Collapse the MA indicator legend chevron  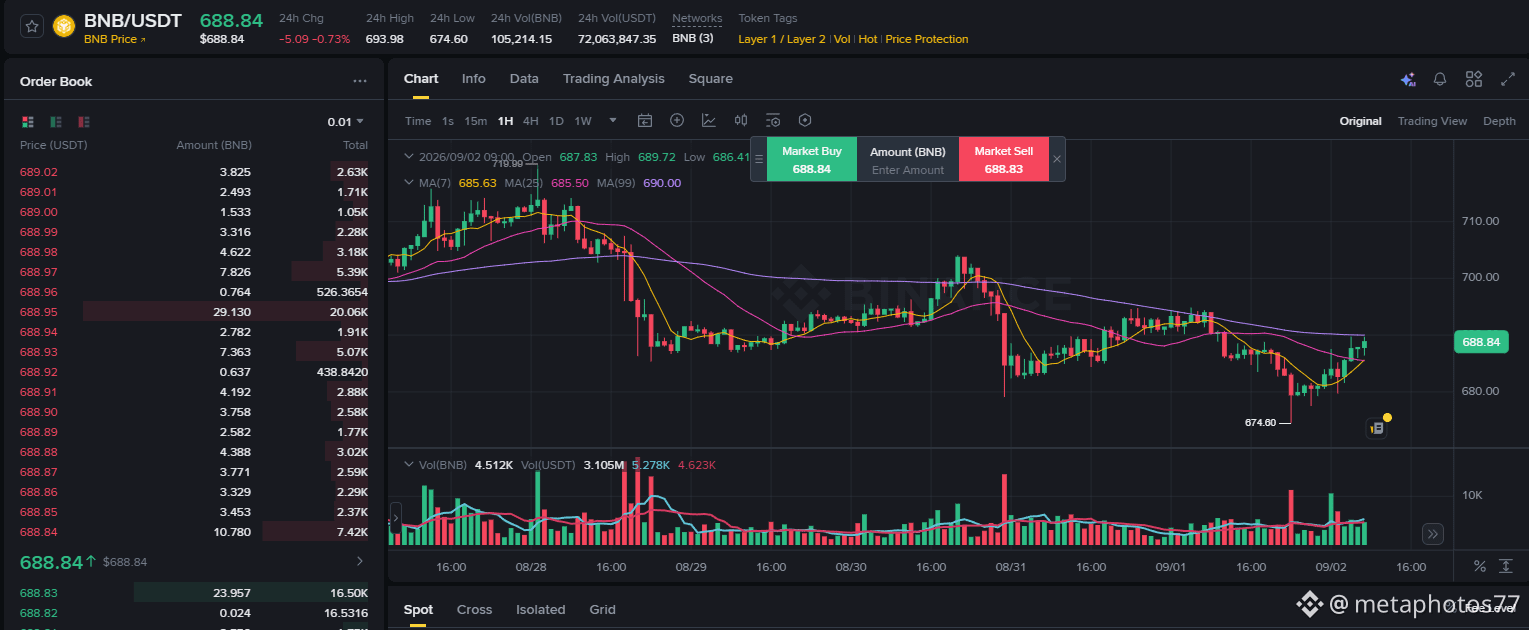[408, 183]
